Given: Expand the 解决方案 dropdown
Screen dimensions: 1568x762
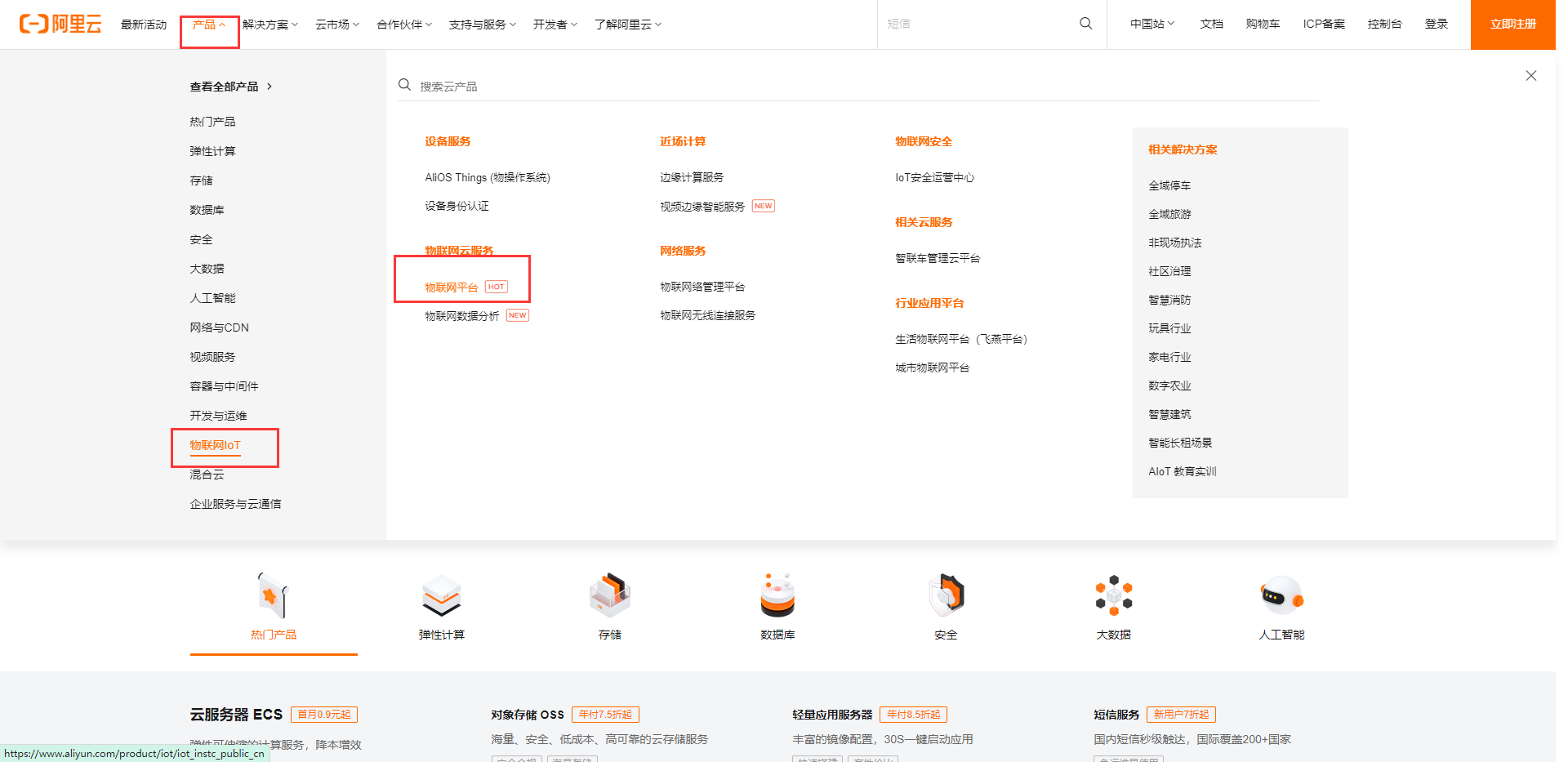Looking at the screenshot, I should click(270, 25).
